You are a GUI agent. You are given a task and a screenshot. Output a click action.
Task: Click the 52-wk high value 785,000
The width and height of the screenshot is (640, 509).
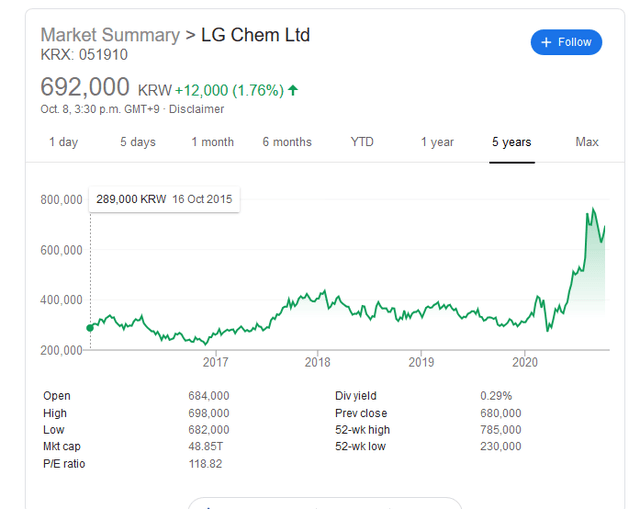click(500, 430)
